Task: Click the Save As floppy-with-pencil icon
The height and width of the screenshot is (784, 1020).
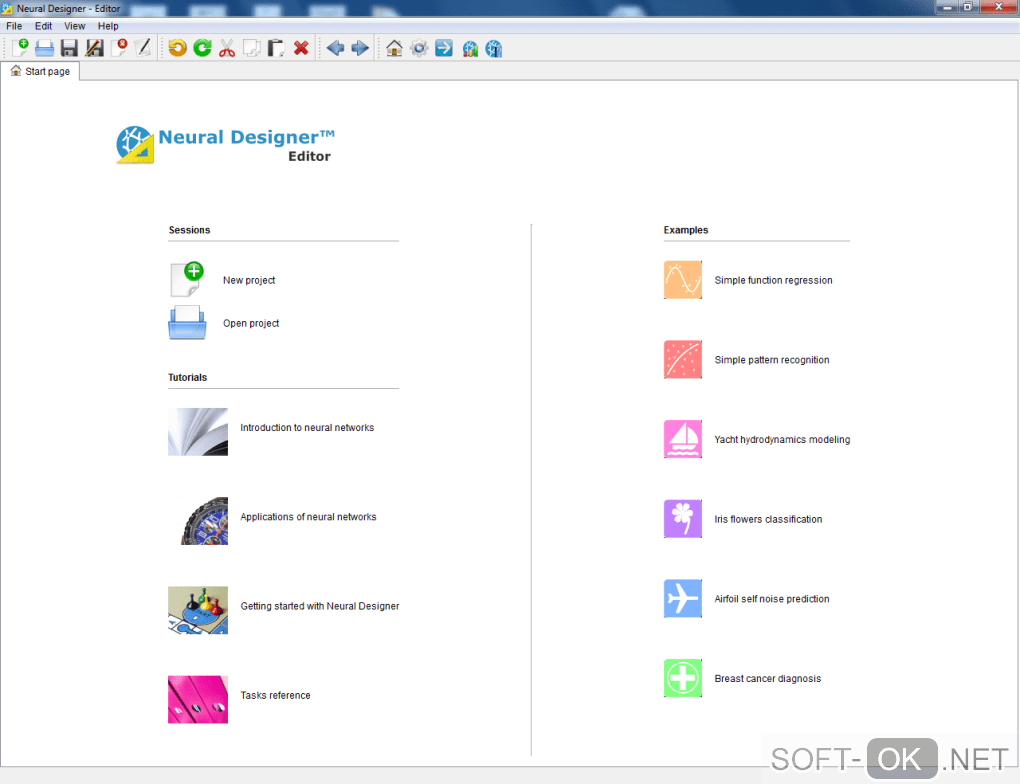Action: [94, 48]
